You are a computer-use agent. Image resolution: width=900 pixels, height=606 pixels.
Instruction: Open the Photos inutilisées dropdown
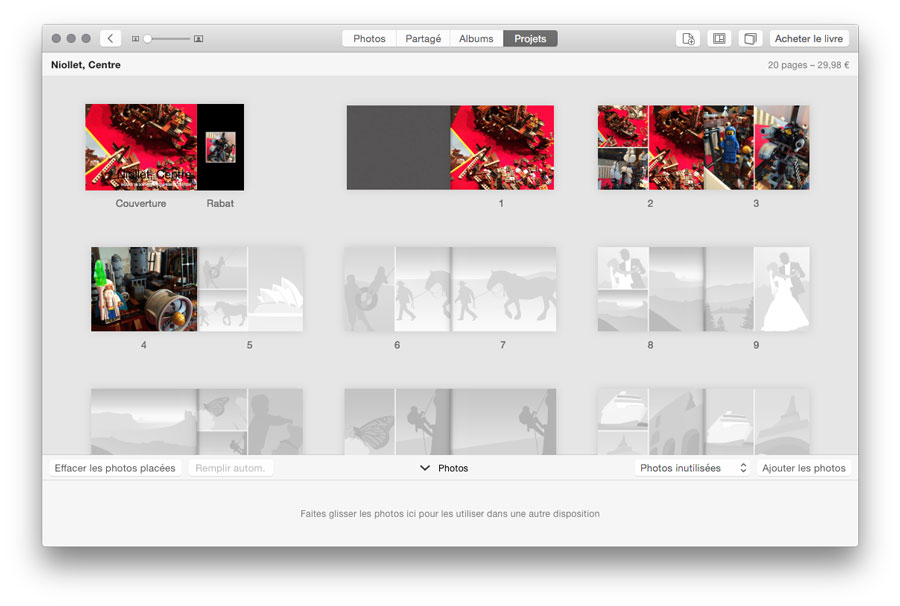click(693, 468)
